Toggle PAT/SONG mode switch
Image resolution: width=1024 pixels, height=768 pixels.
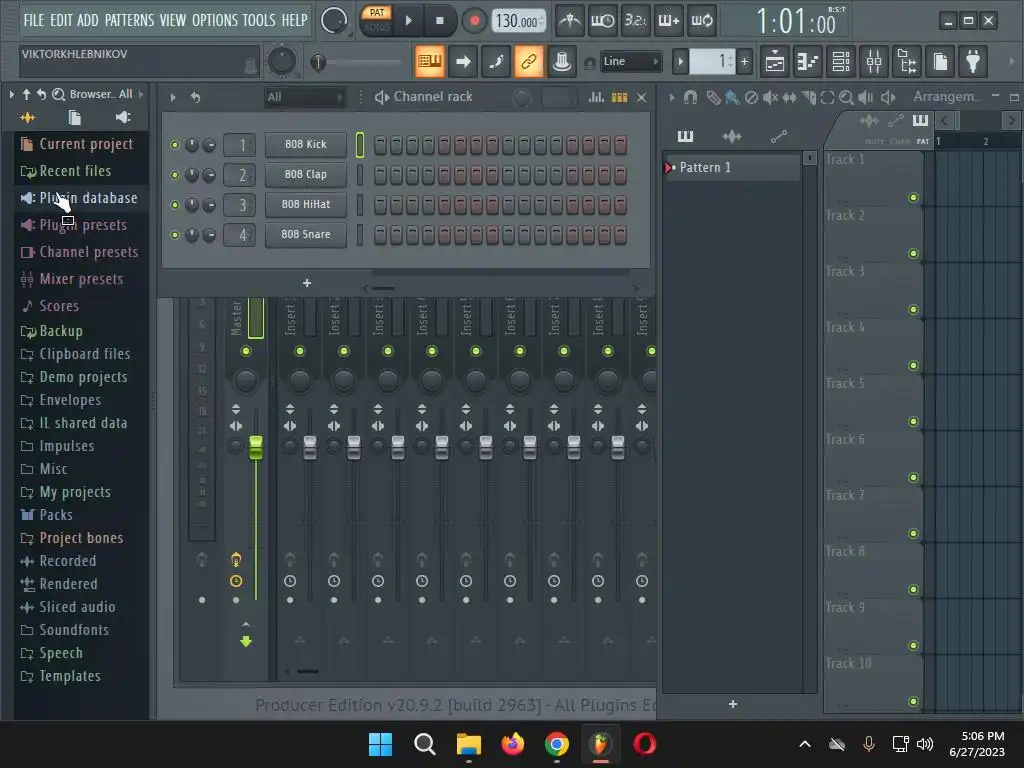pos(377,20)
